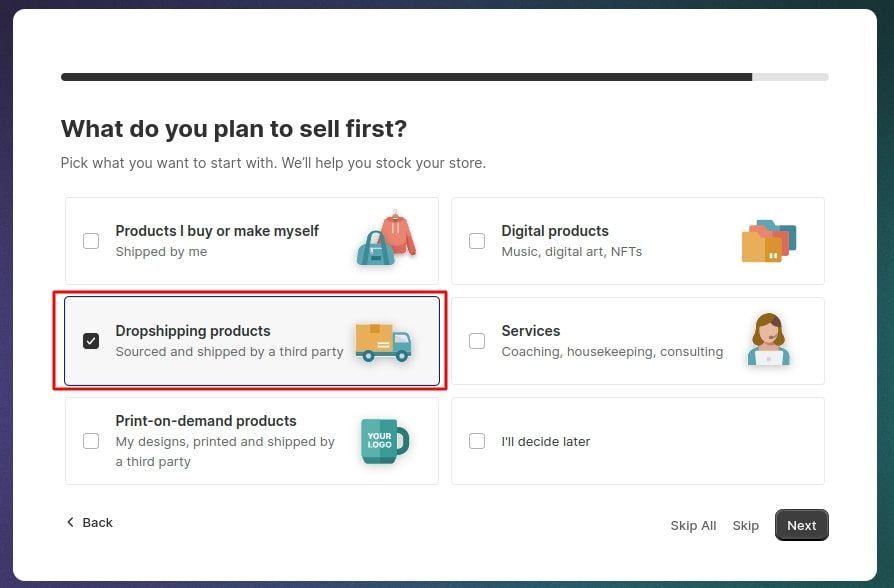Enable the I'll decide later checkbox
894x588 pixels.
[477, 441]
